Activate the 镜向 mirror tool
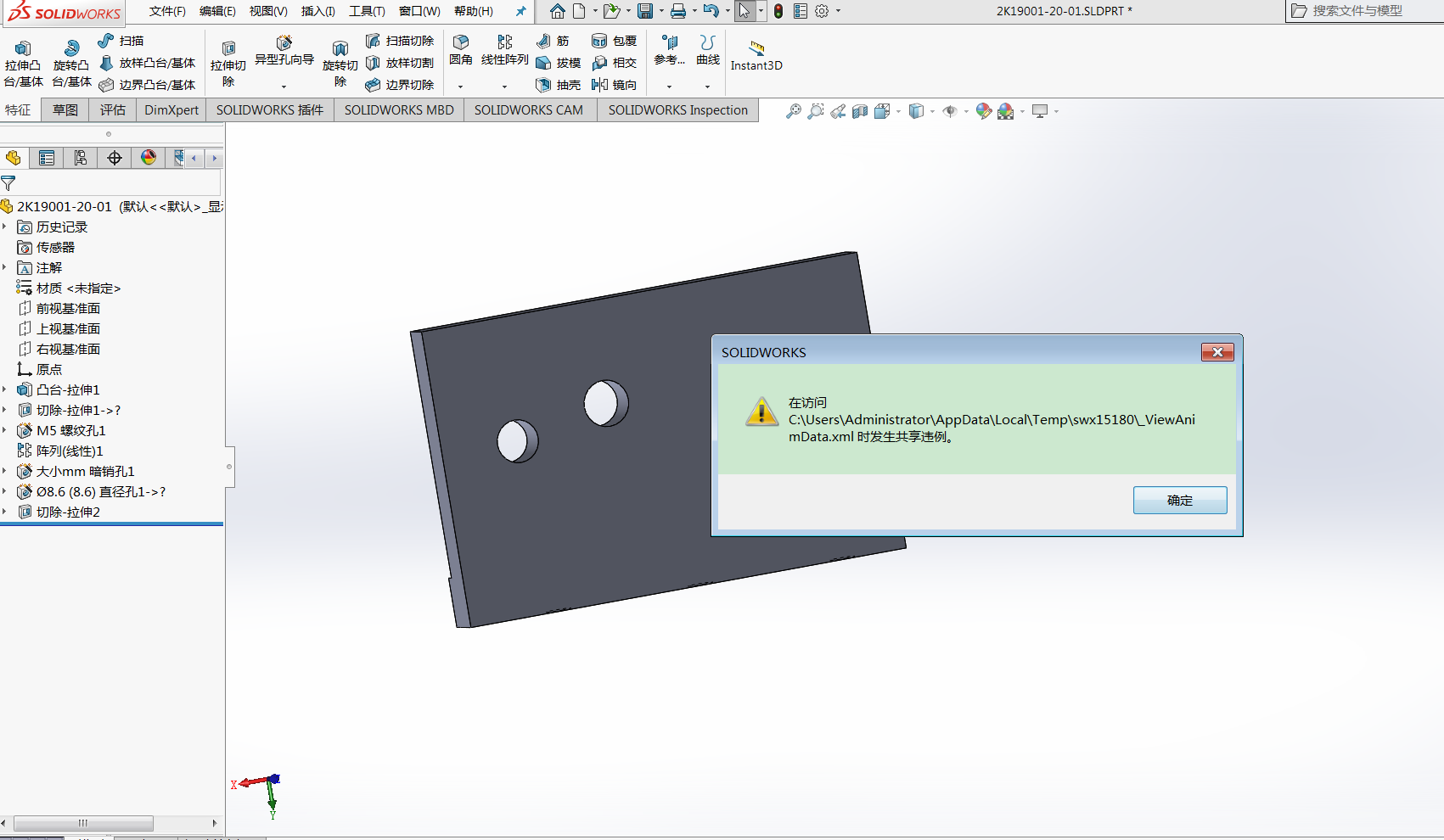 [615, 85]
